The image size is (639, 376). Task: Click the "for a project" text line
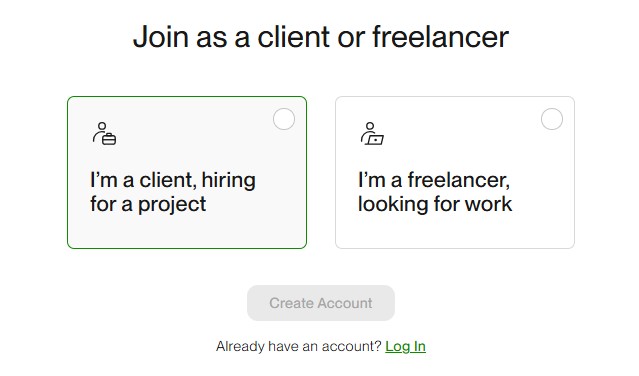coord(148,204)
